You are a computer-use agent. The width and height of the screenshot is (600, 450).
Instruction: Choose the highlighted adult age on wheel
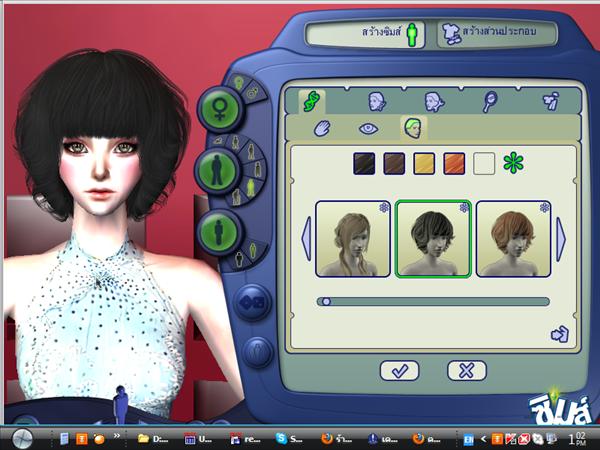[251, 188]
